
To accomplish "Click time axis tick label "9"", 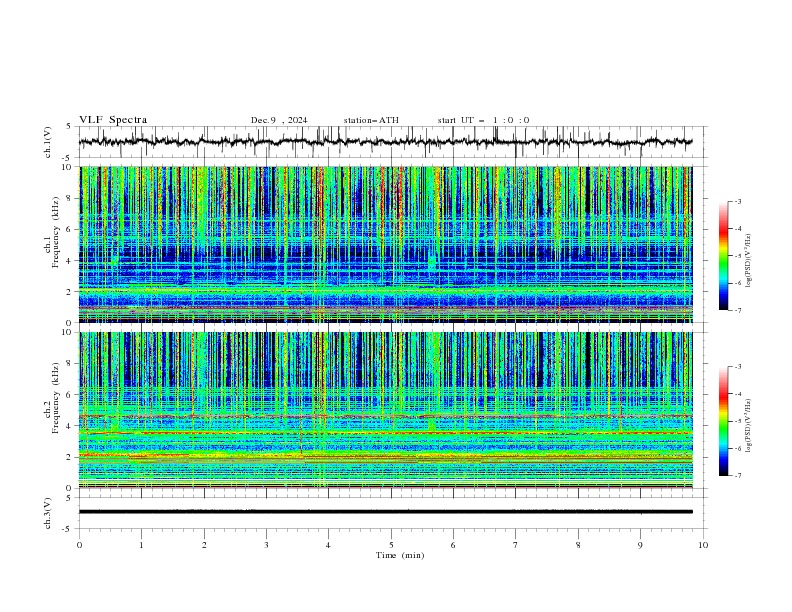I will [x=640, y=545].
